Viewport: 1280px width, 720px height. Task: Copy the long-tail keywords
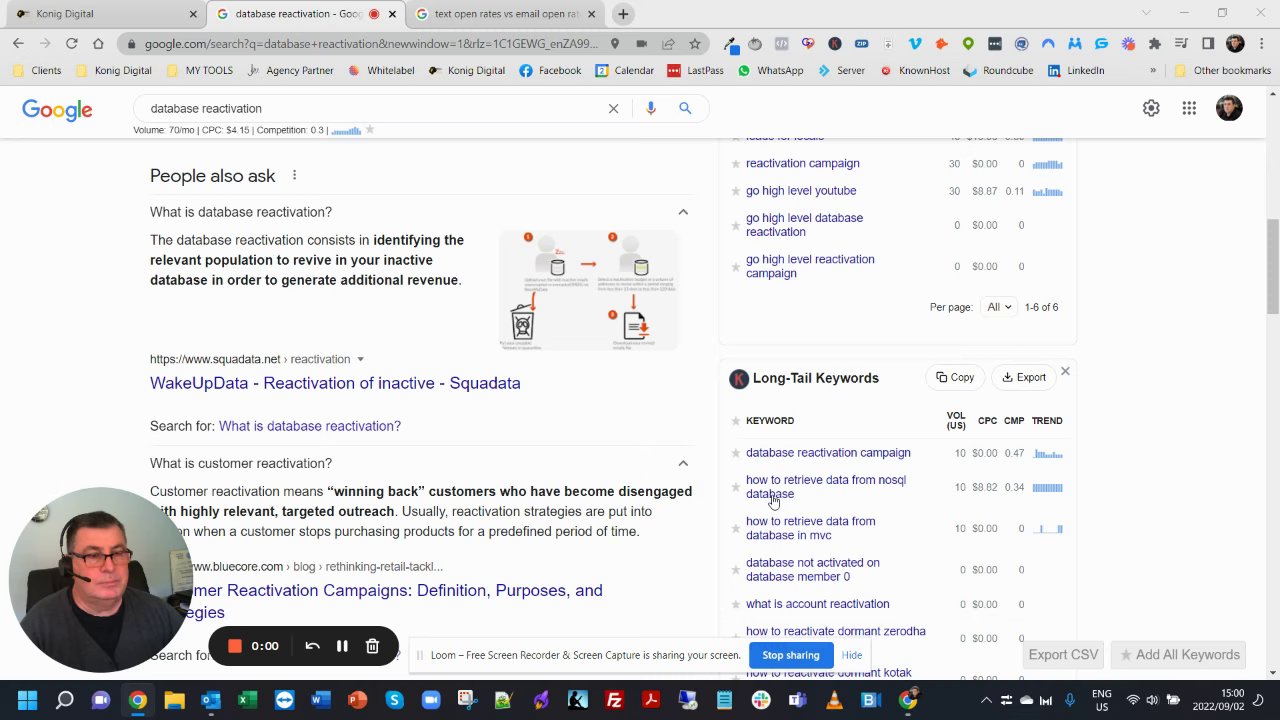point(954,378)
